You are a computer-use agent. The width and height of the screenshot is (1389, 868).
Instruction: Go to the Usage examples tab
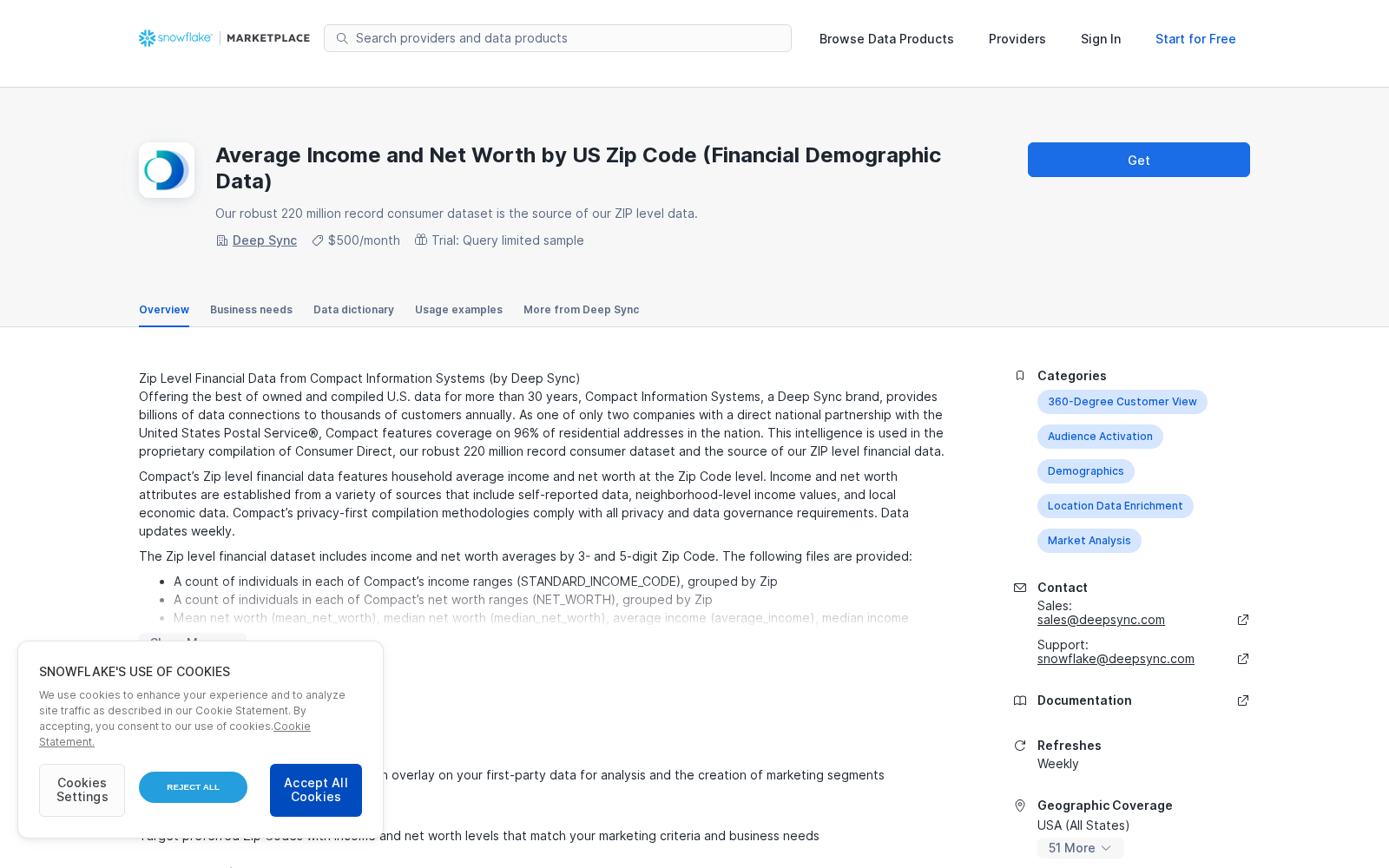[x=458, y=310]
